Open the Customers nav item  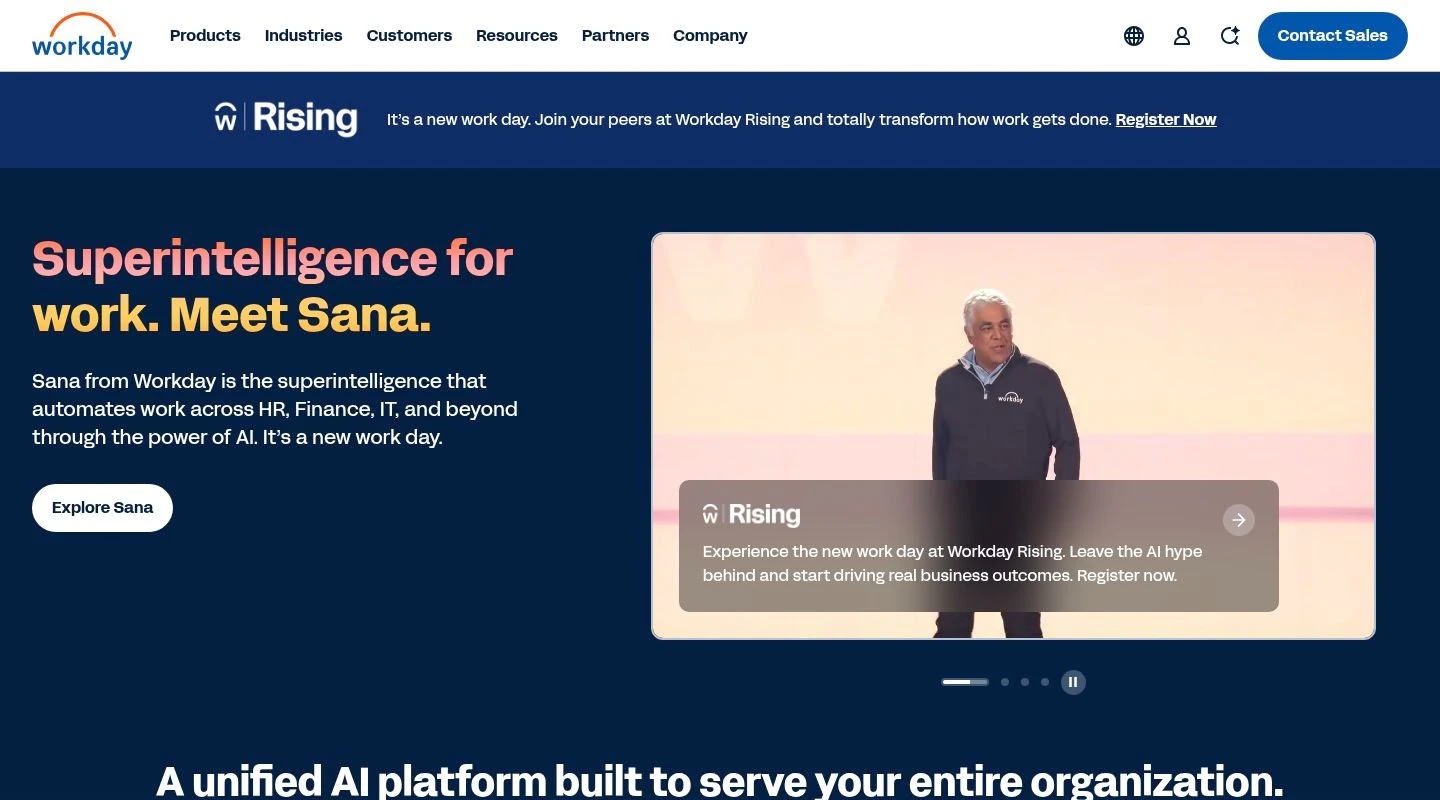[x=409, y=36]
